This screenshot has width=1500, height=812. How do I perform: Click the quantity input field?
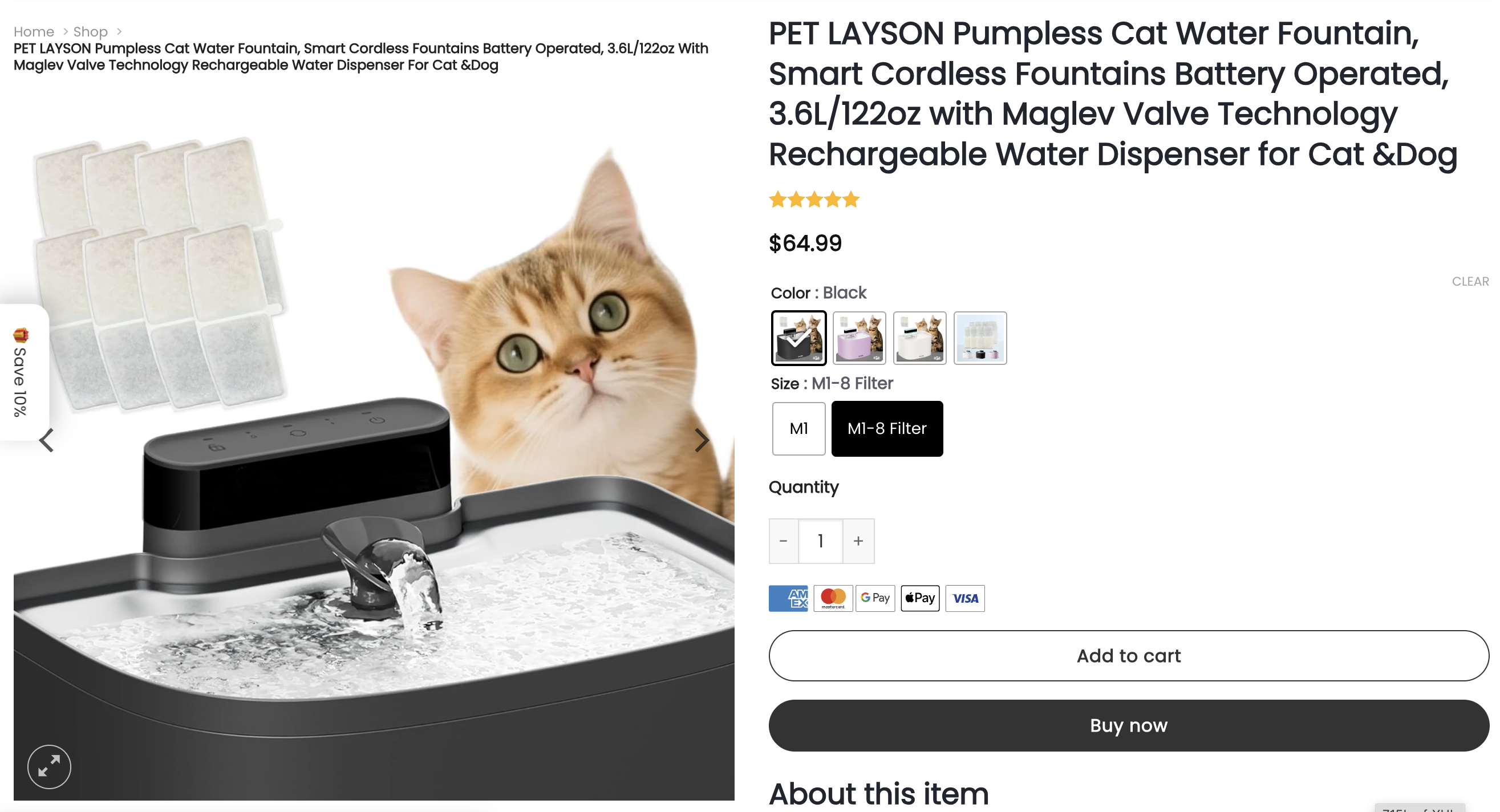[820, 541]
